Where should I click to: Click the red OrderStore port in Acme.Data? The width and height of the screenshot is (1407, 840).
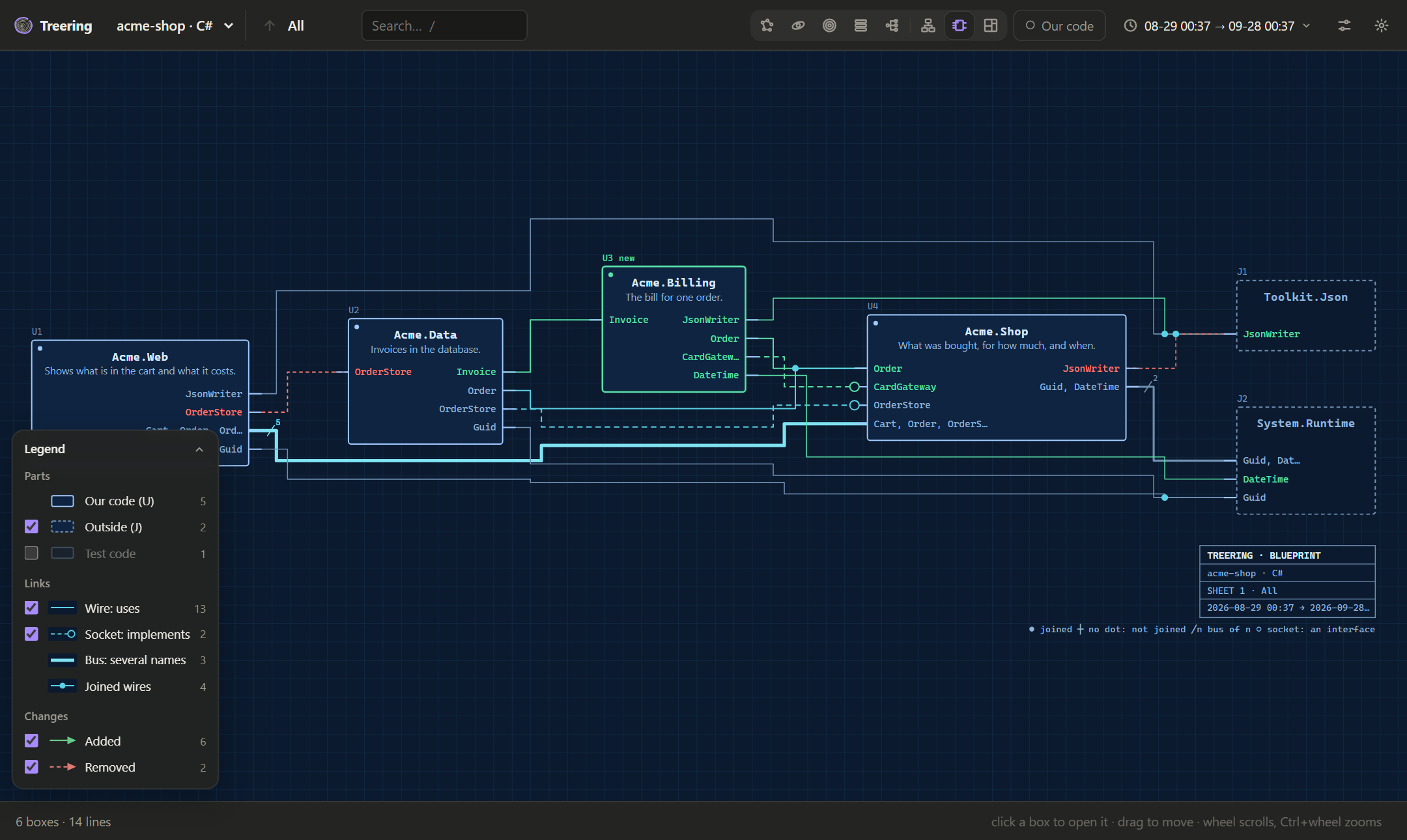tap(383, 372)
